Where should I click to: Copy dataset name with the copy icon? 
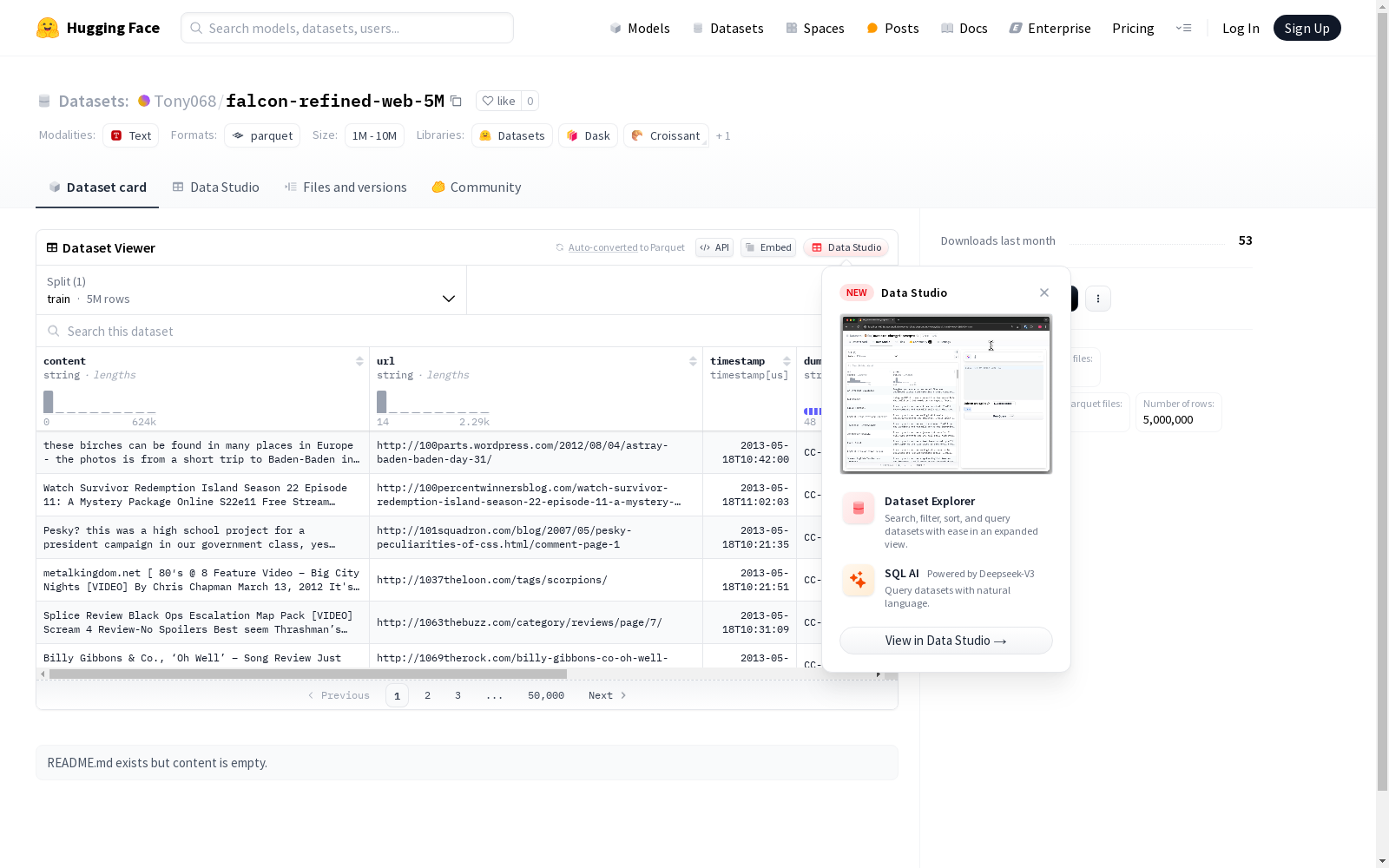coord(456,101)
